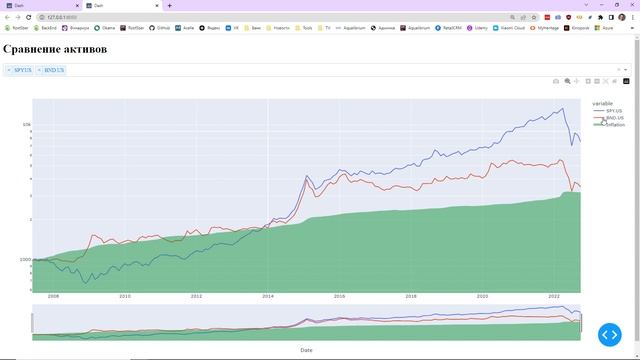The height and width of the screenshot is (360, 640).
Task: Expand the asset selection dropdown arrow
Action: [625, 70]
